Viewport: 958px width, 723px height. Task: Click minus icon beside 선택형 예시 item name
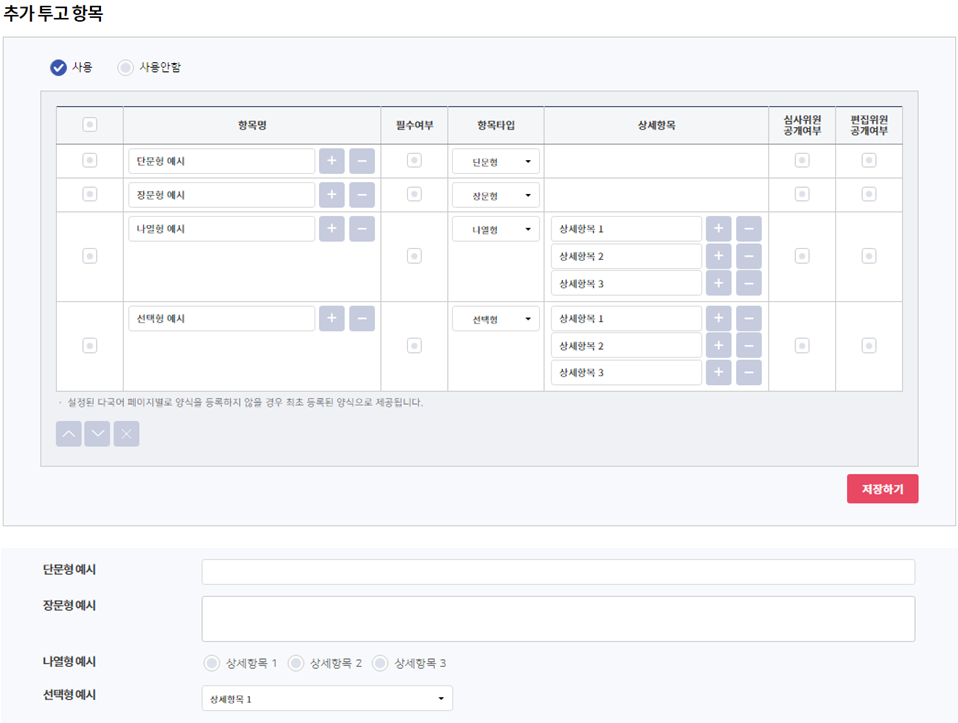click(362, 319)
